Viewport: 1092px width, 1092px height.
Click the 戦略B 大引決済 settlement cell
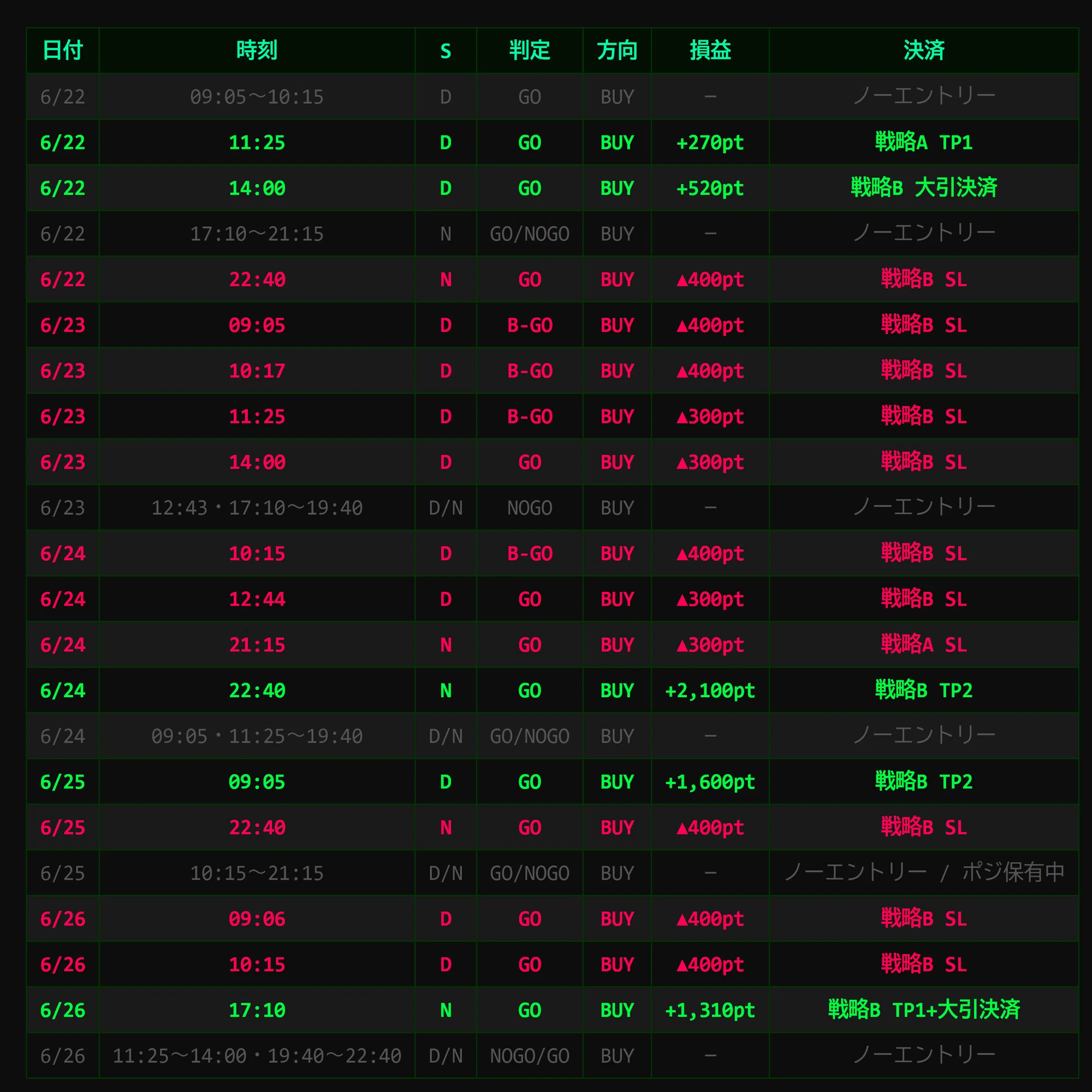pyautogui.click(x=924, y=188)
